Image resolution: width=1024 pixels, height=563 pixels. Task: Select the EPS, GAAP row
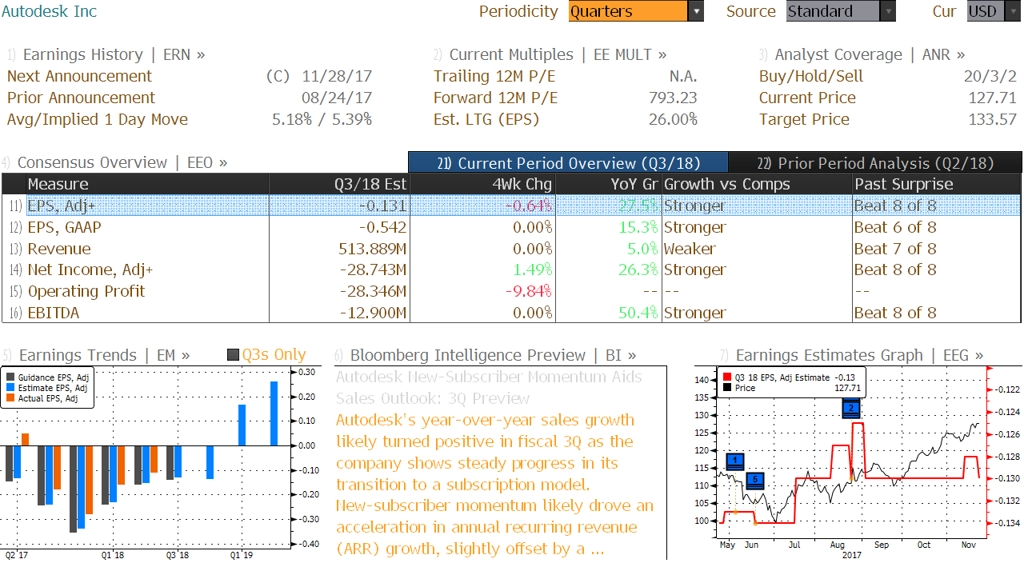[x=511, y=227]
